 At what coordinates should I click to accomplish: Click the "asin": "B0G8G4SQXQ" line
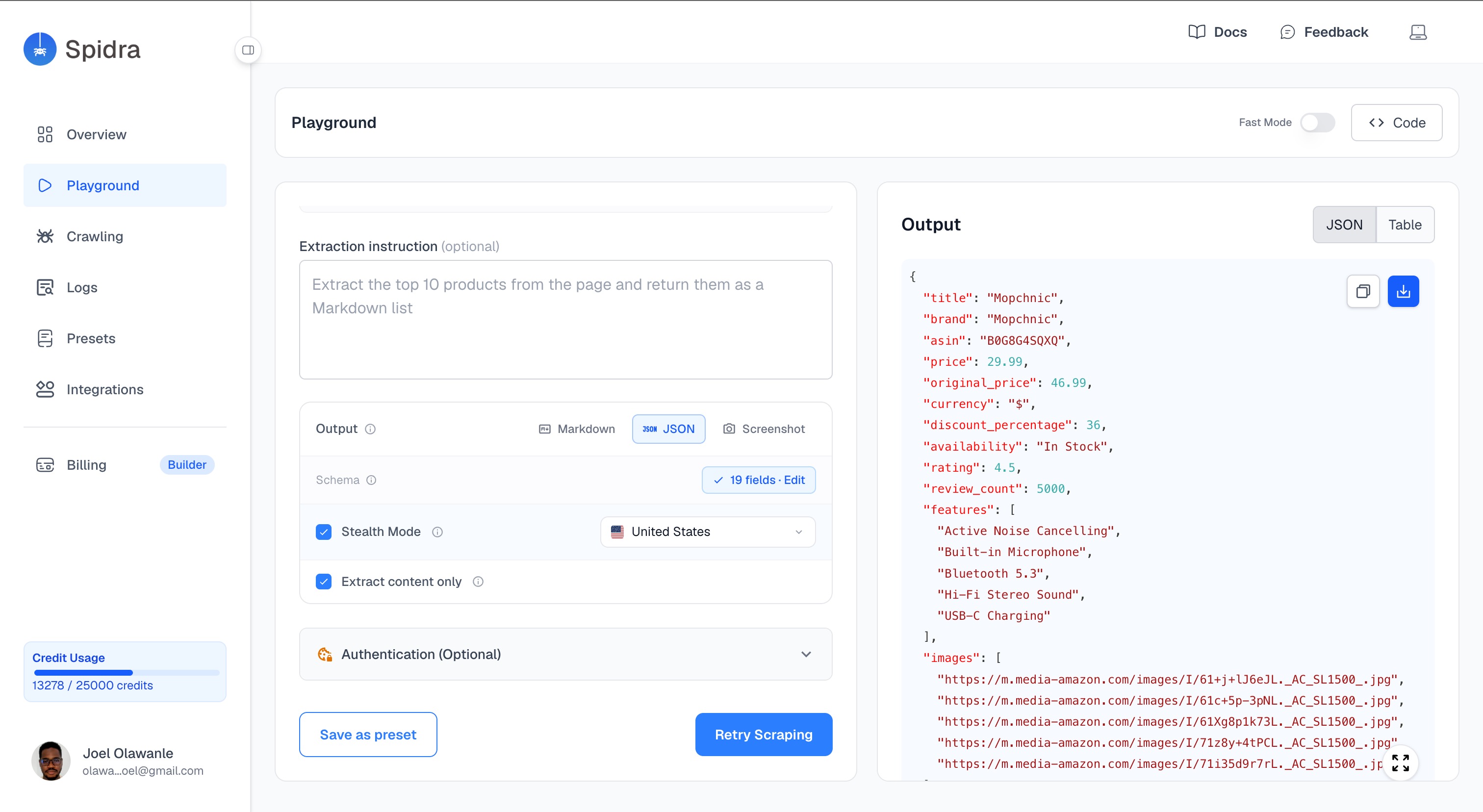pos(997,341)
